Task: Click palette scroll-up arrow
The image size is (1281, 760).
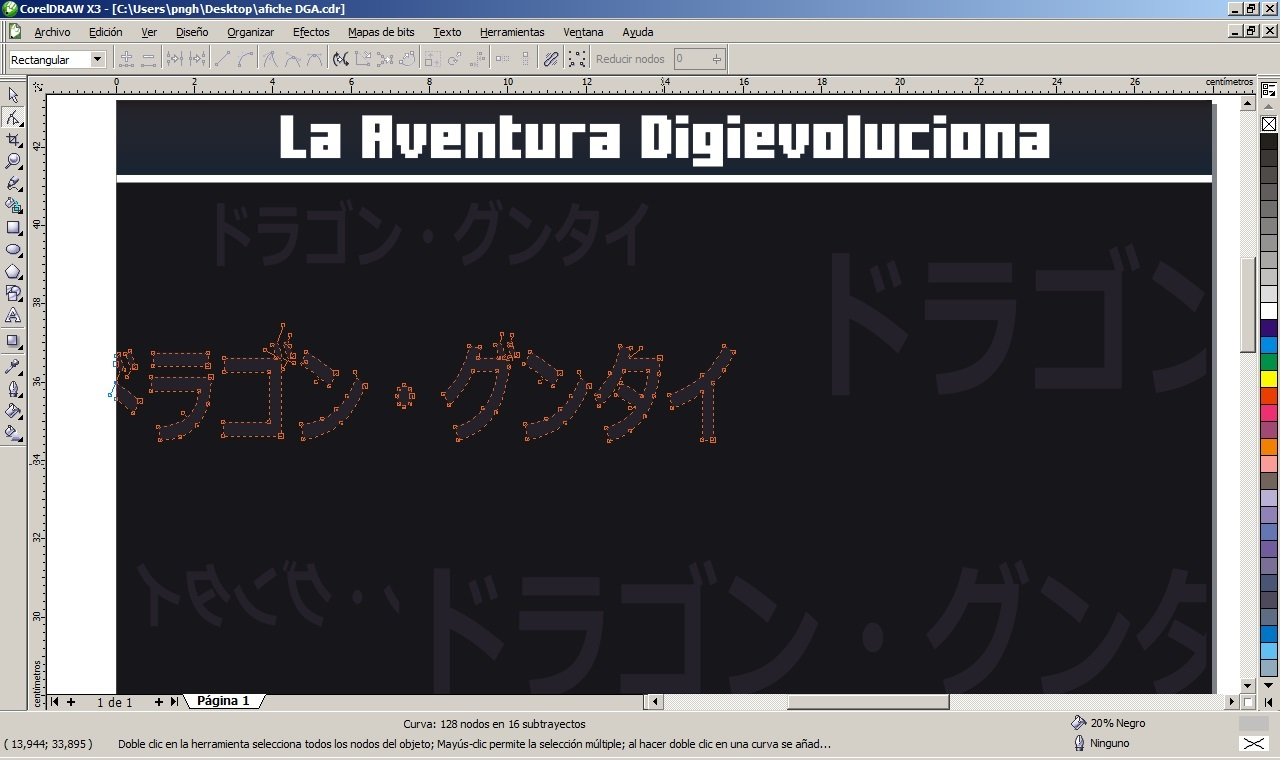Action: click(1268, 106)
